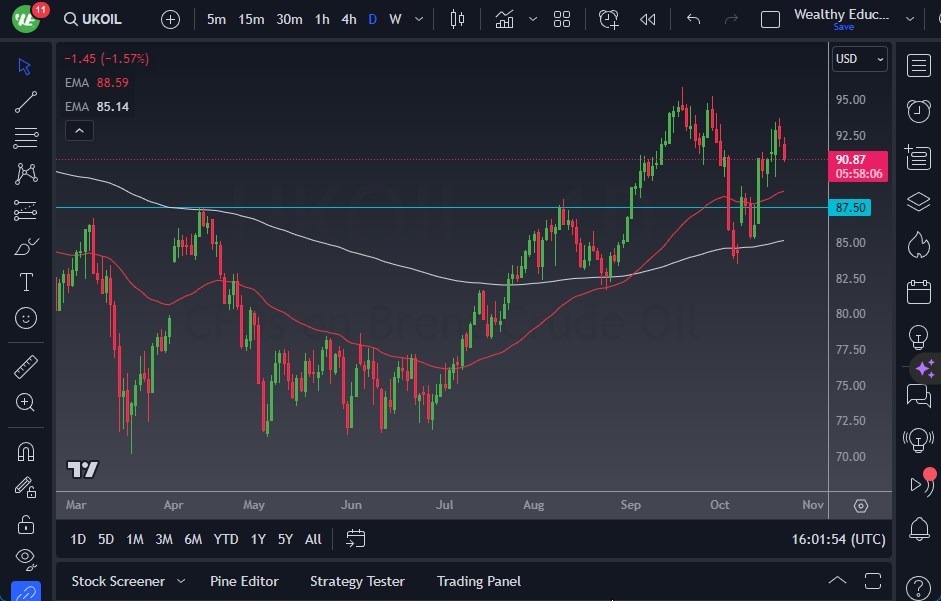
Task: Select the YTD date range
Action: [x=225, y=539]
